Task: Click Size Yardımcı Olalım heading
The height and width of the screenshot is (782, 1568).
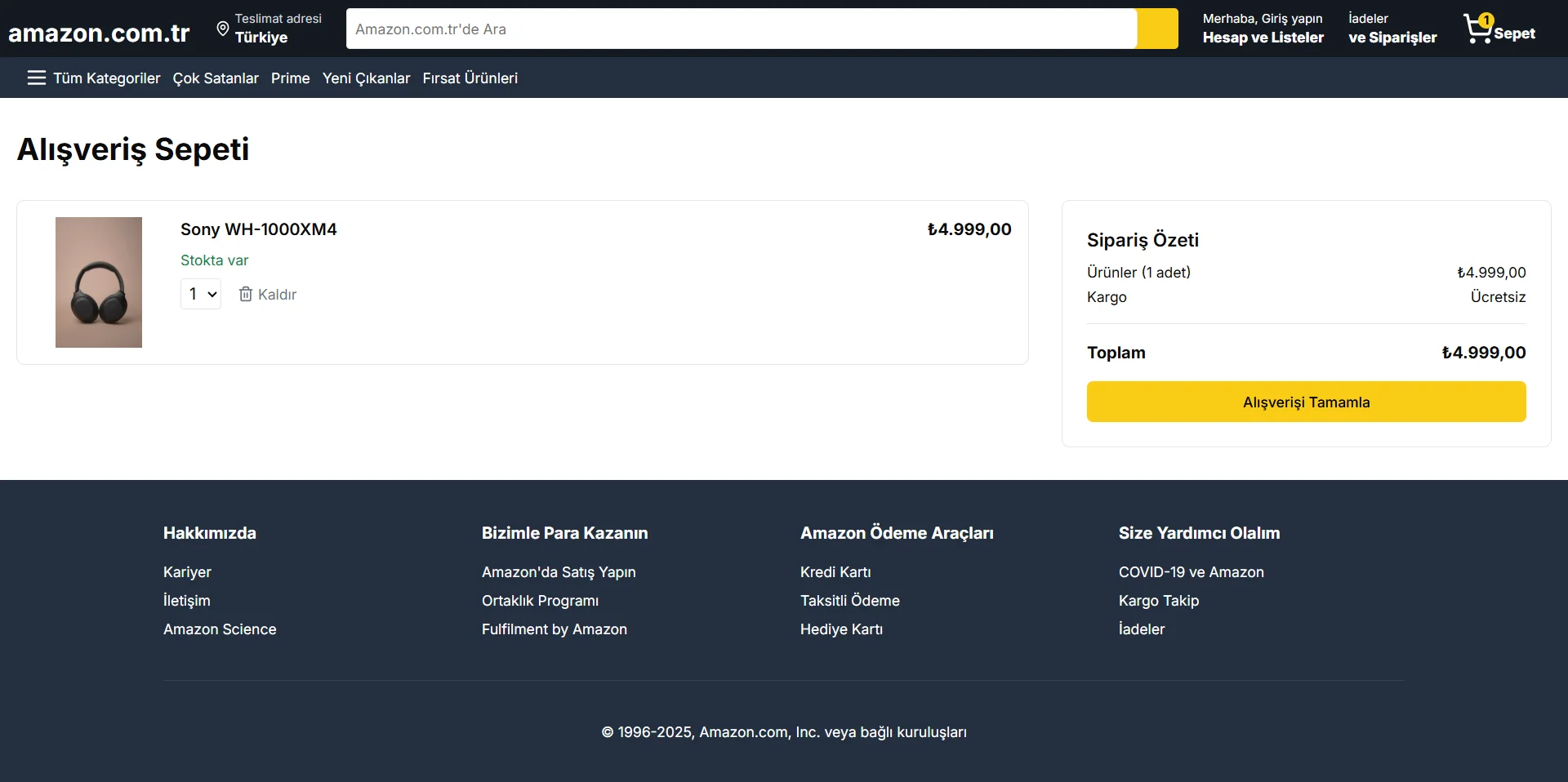Action: [x=1200, y=533]
